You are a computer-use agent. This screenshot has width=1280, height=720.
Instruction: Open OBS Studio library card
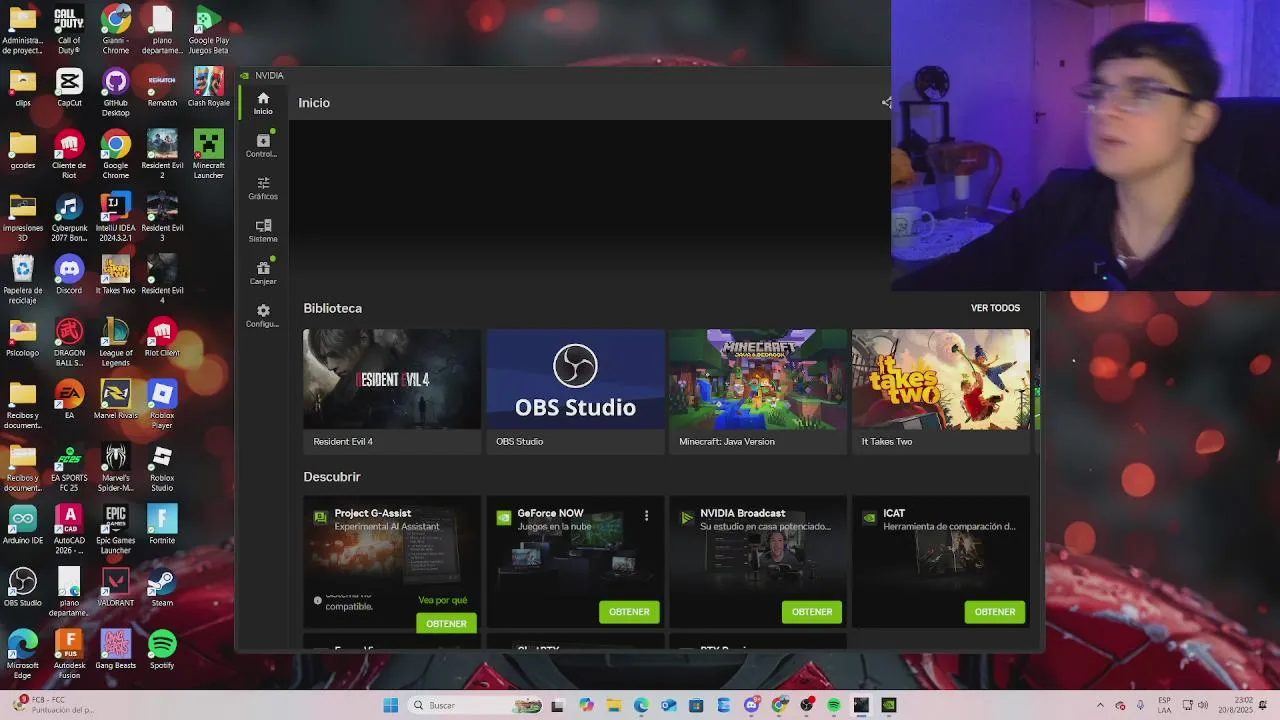click(x=575, y=391)
